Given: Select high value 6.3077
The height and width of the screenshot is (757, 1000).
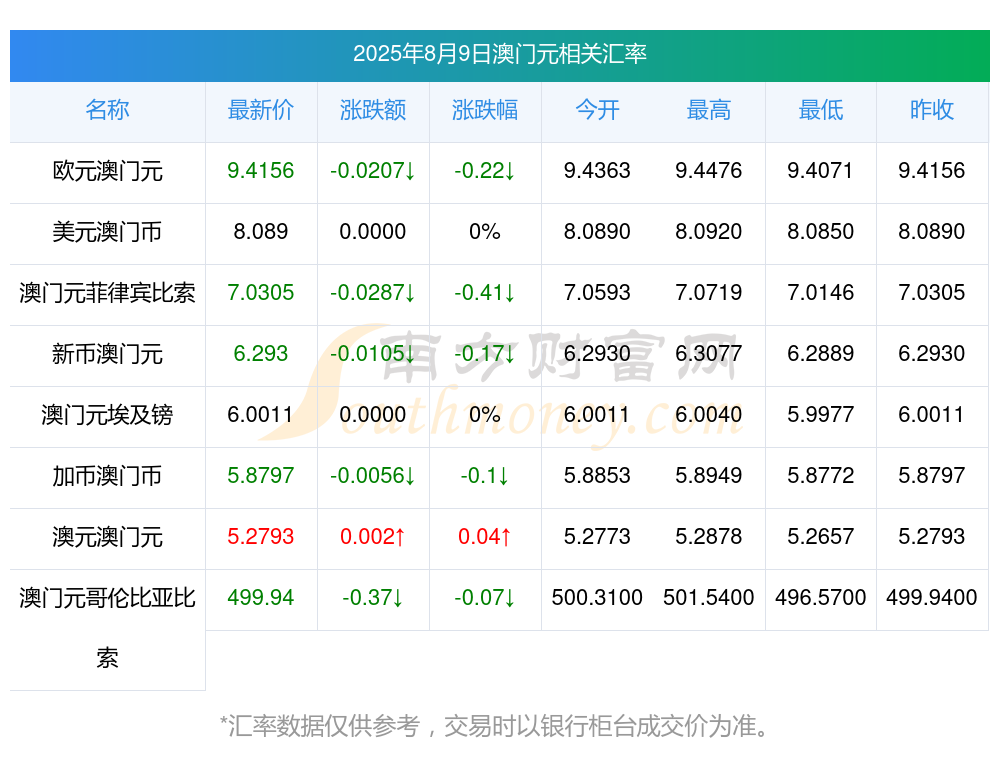Looking at the screenshot, I should point(709,353).
